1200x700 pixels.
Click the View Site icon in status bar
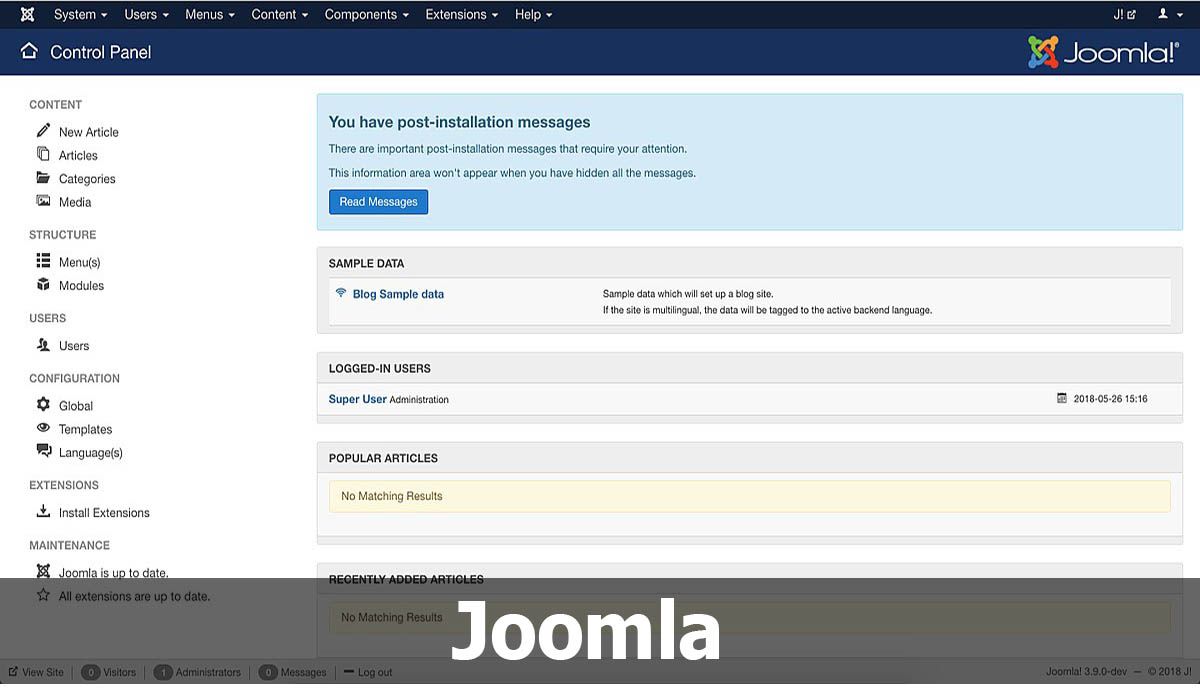pyautogui.click(x=14, y=672)
